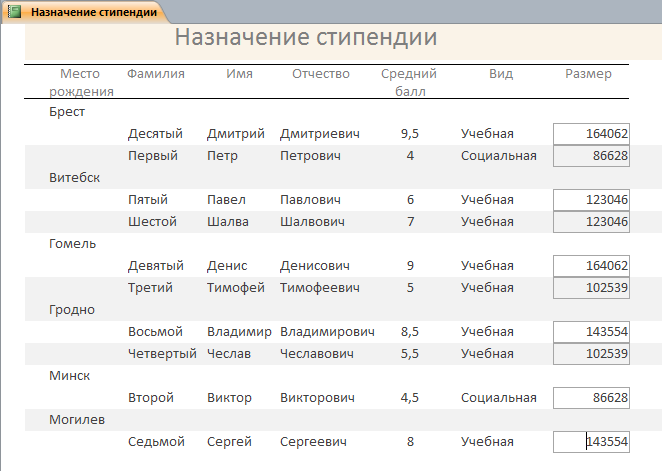Click the first name Виктор
This screenshot has width=662, height=471.
click(229, 398)
